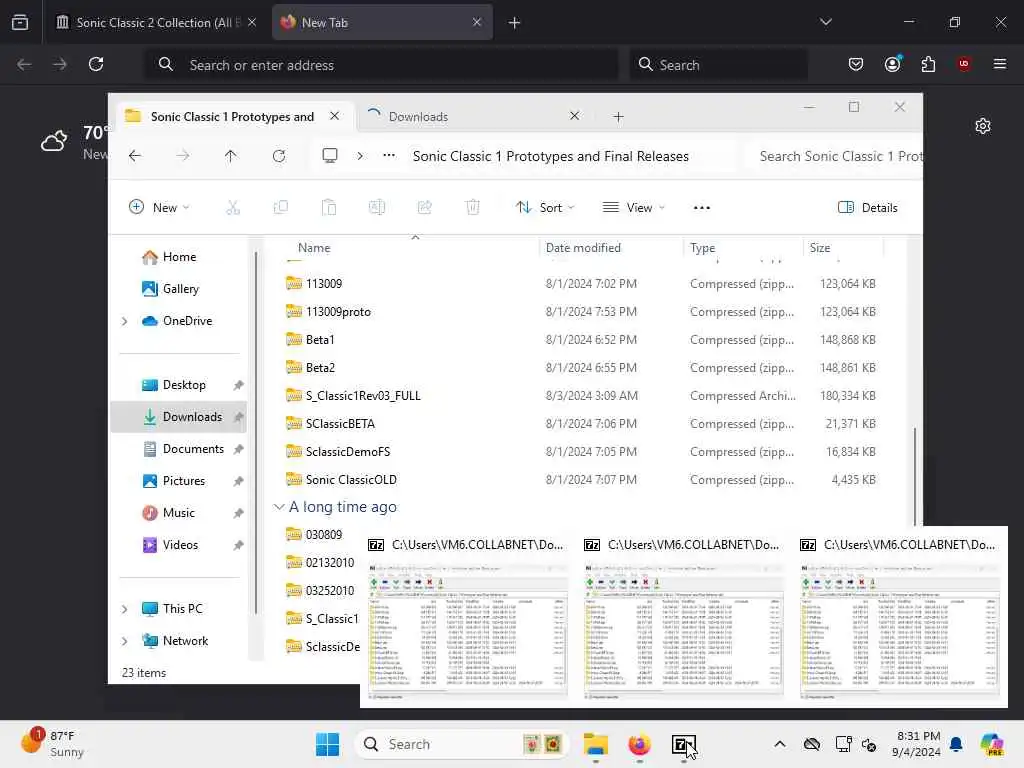Image resolution: width=1024 pixels, height=768 pixels.
Task: Open the Firefox hamburger application menu
Action: (x=999, y=64)
